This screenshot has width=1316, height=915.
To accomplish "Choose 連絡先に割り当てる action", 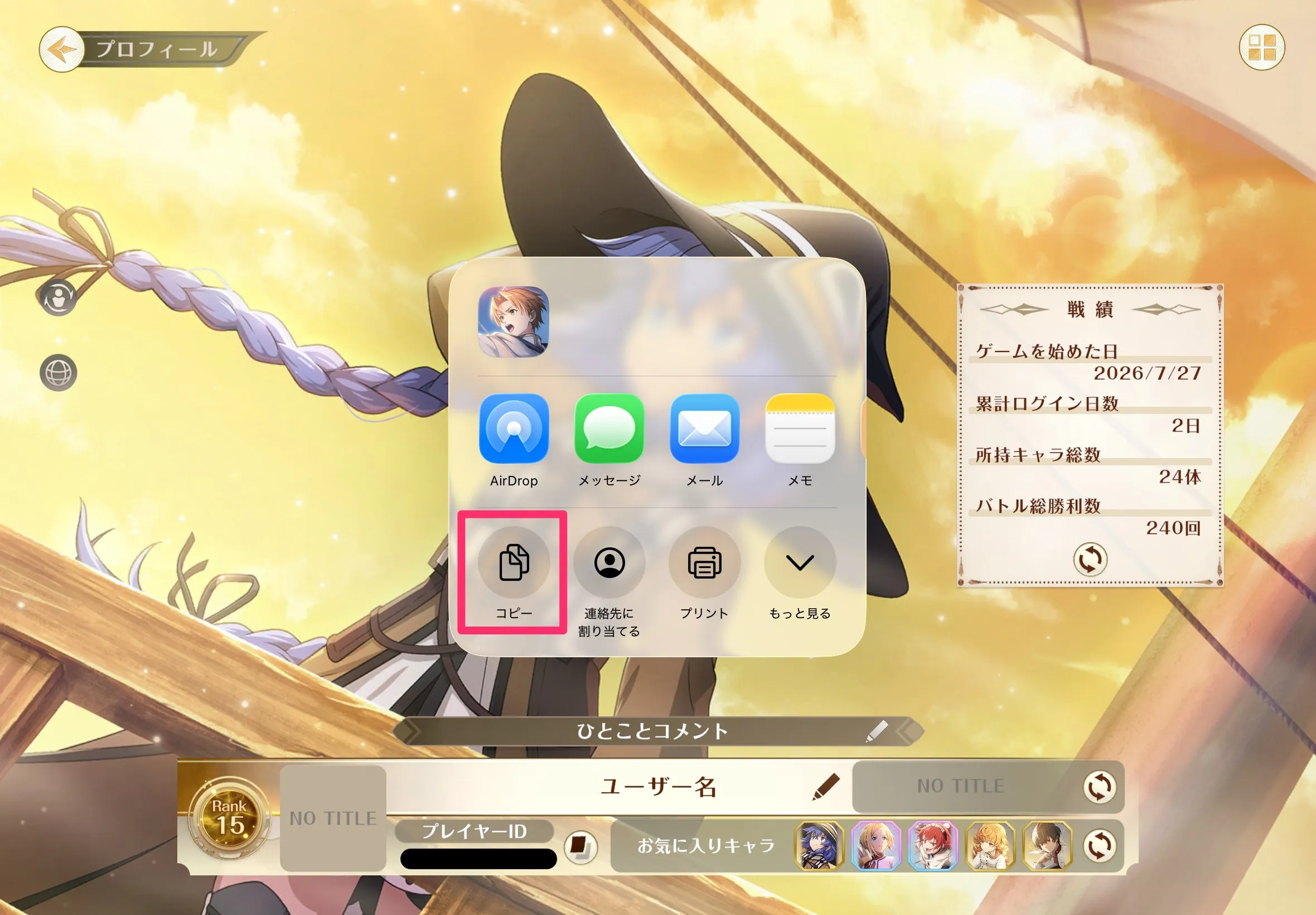I will point(609,581).
